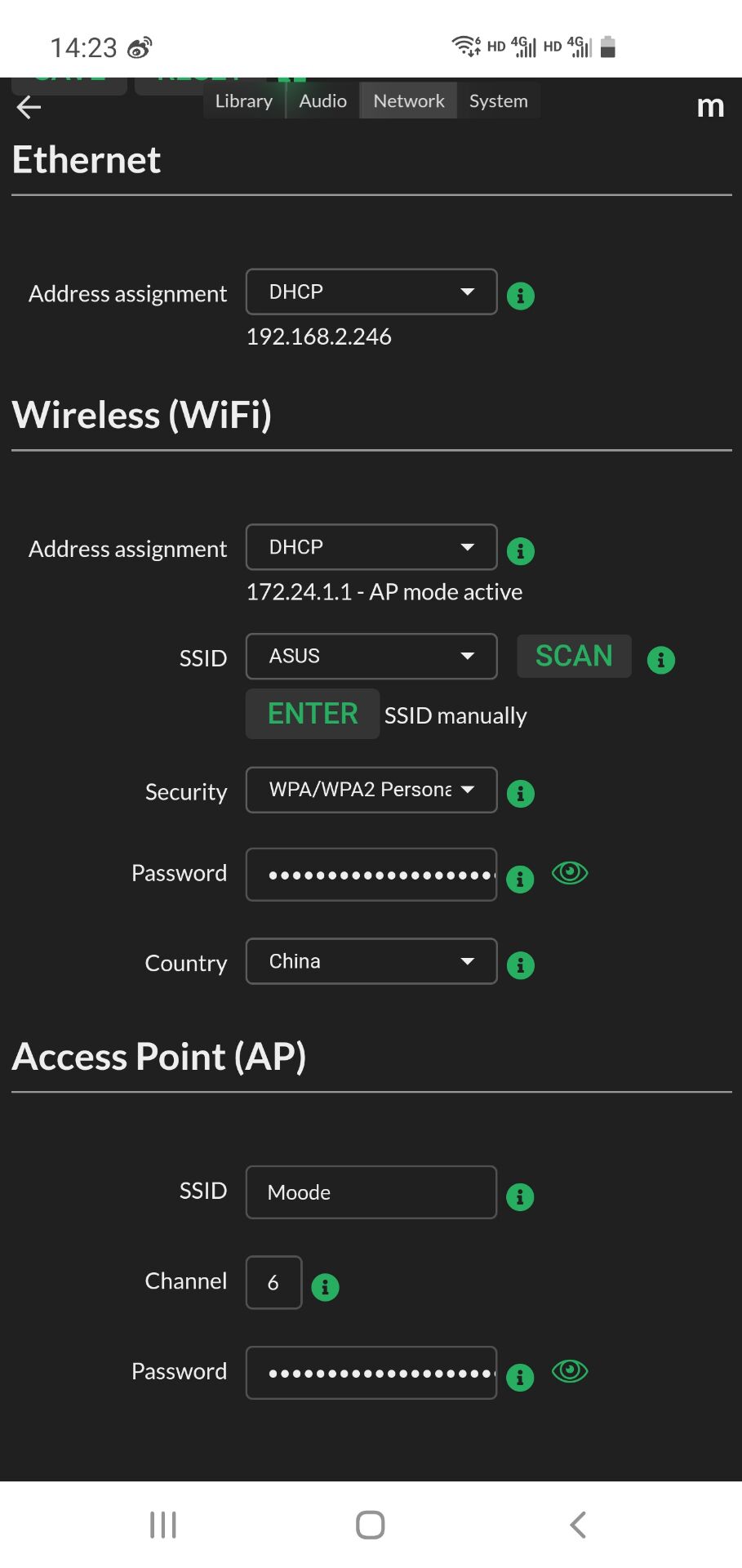The height and width of the screenshot is (1568, 742).
Task: Focus the AP SSID field containing Moode
Action: (371, 1192)
